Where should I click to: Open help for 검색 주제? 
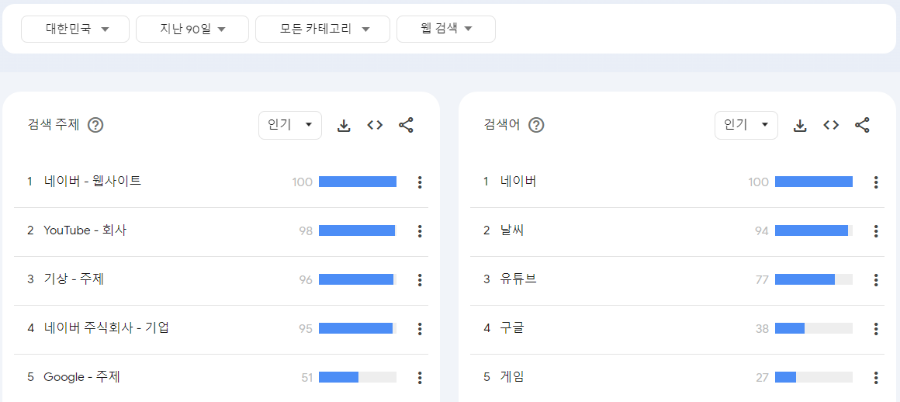click(95, 125)
